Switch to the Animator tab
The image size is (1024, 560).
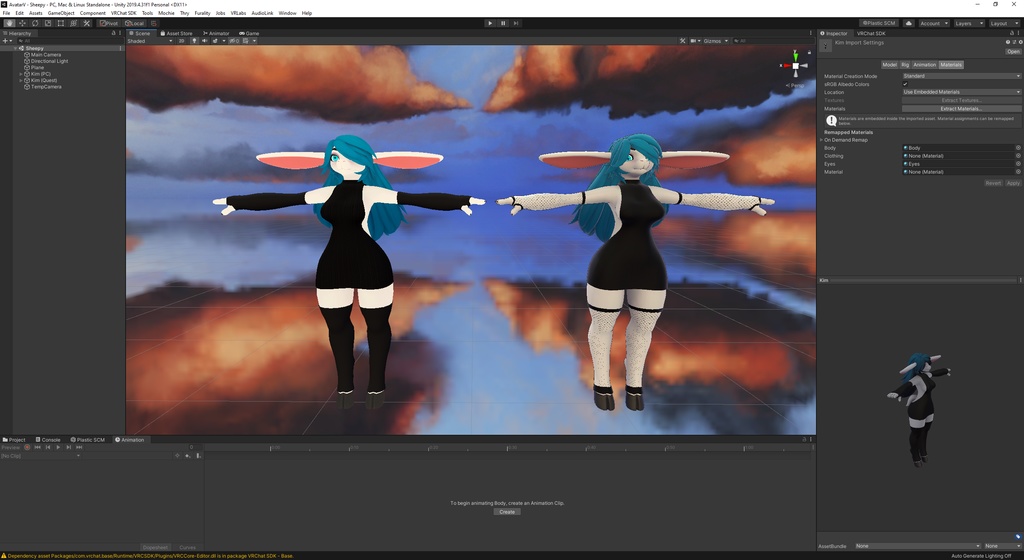pos(216,33)
